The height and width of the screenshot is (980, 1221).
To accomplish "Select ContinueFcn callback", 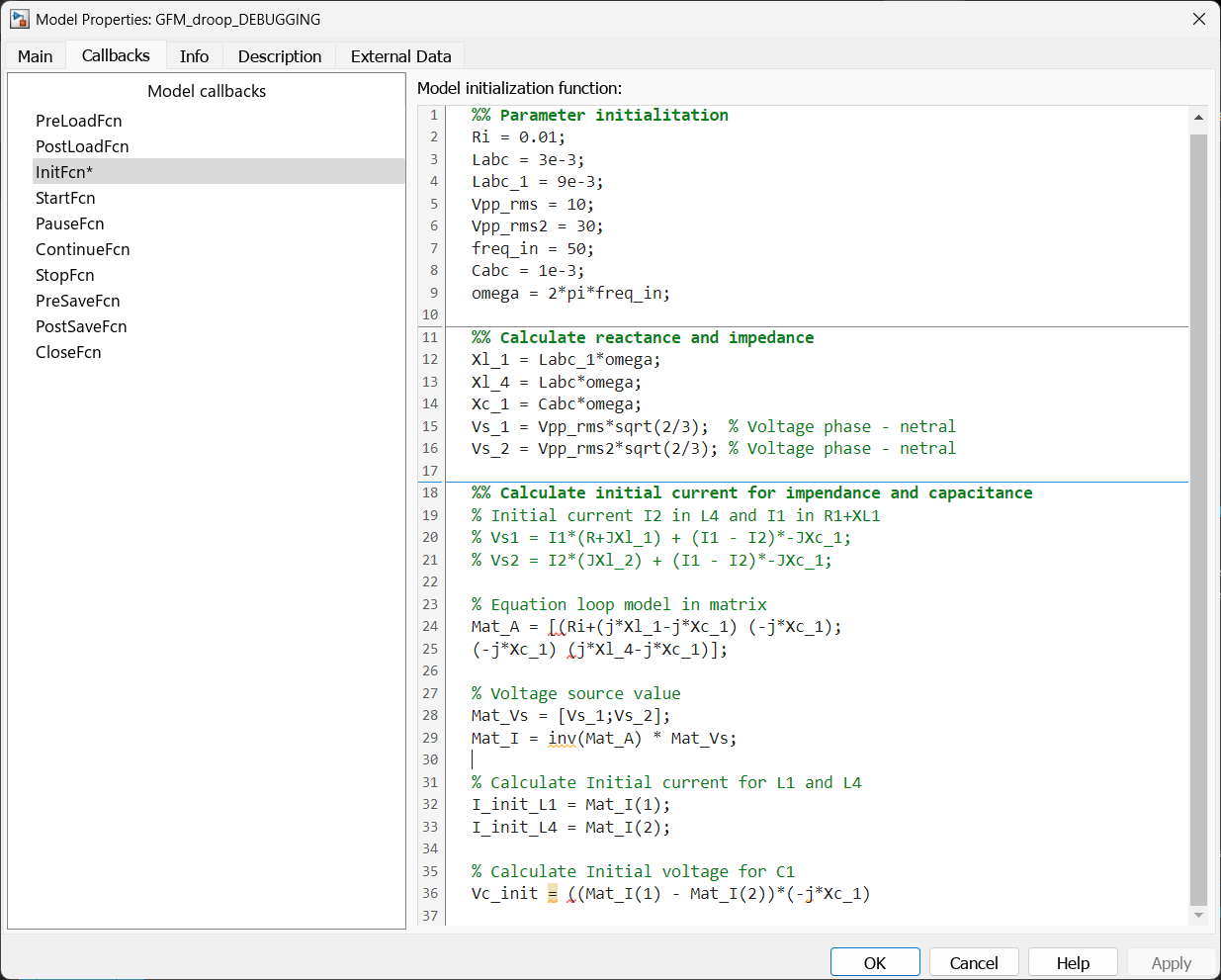I will 83,249.
